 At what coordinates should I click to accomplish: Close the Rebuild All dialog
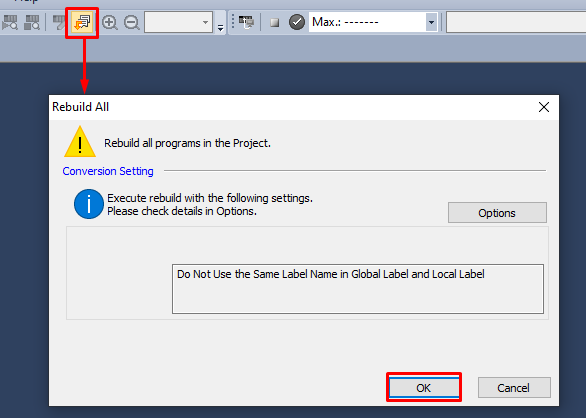544,107
